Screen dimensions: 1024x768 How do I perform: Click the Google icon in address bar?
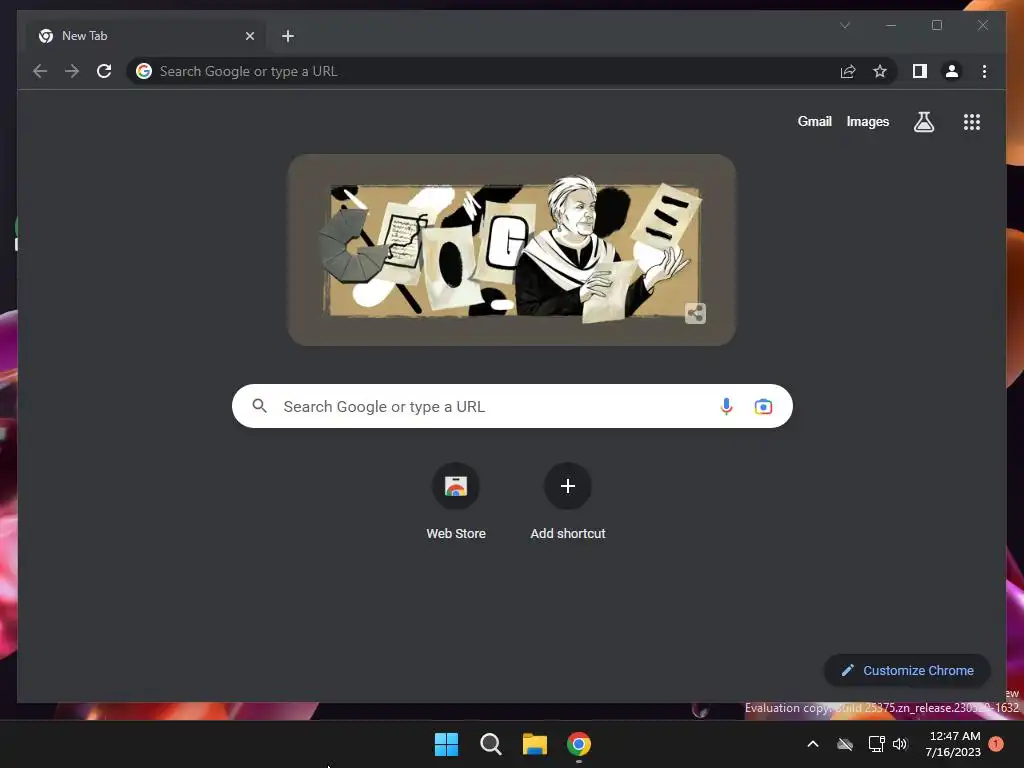pyautogui.click(x=144, y=71)
